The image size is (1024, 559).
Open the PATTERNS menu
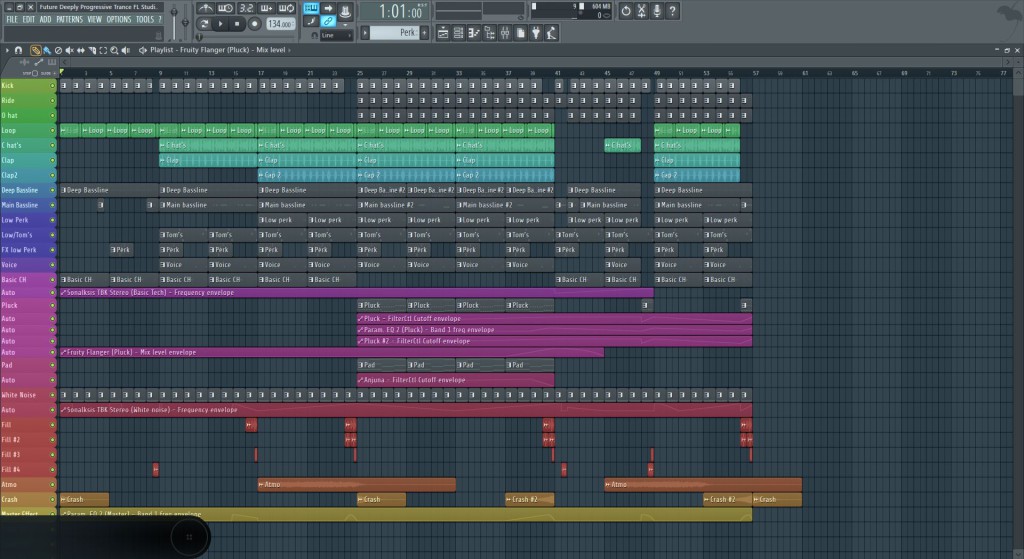tap(70, 20)
